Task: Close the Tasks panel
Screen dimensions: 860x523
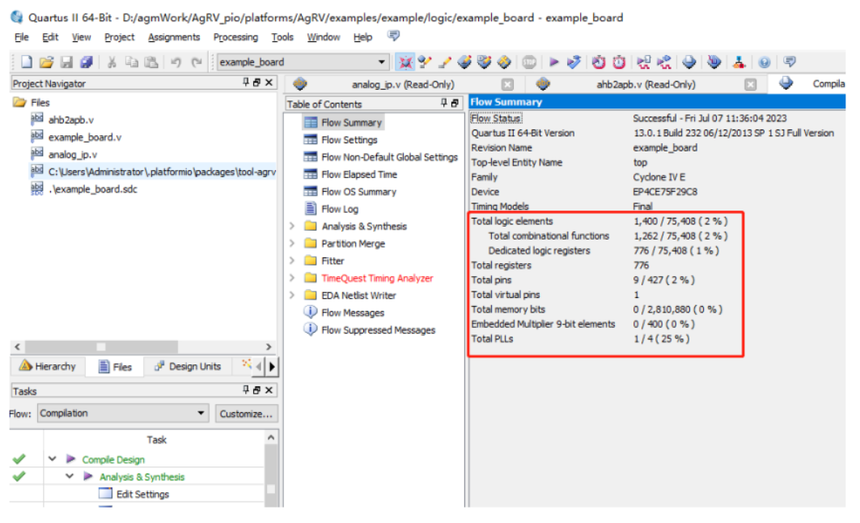Action: pyautogui.click(x=269, y=390)
